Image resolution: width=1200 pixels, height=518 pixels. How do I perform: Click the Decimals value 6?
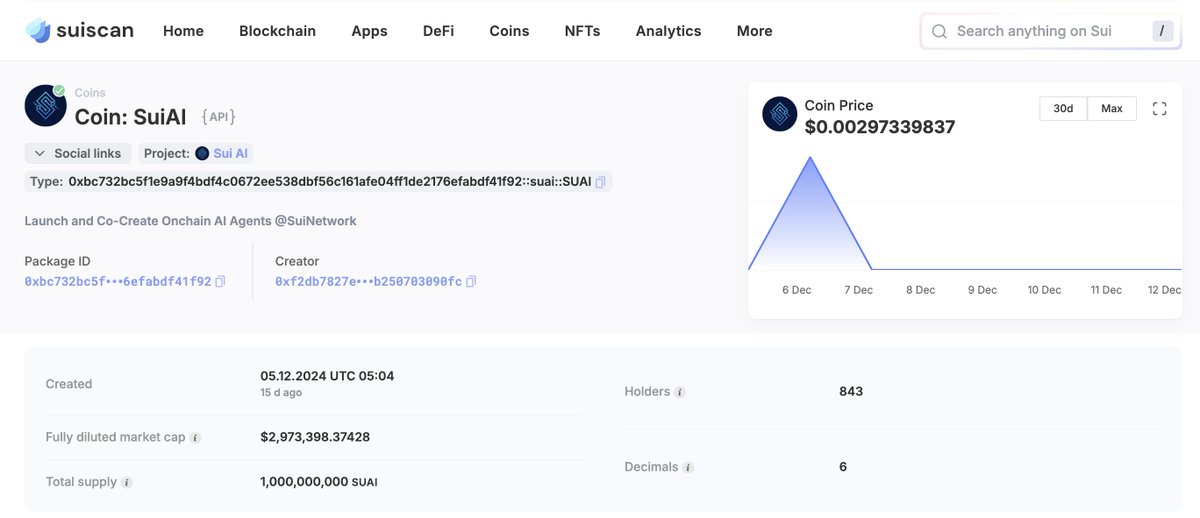coord(843,467)
